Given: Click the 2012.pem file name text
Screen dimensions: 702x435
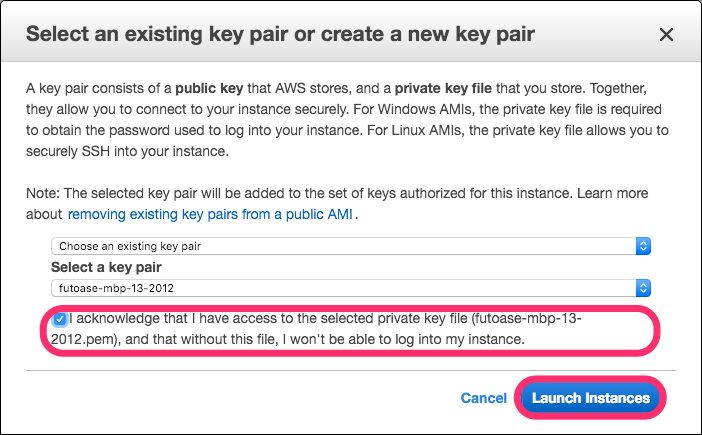Looking at the screenshot, I should click(x=83, y=339).
